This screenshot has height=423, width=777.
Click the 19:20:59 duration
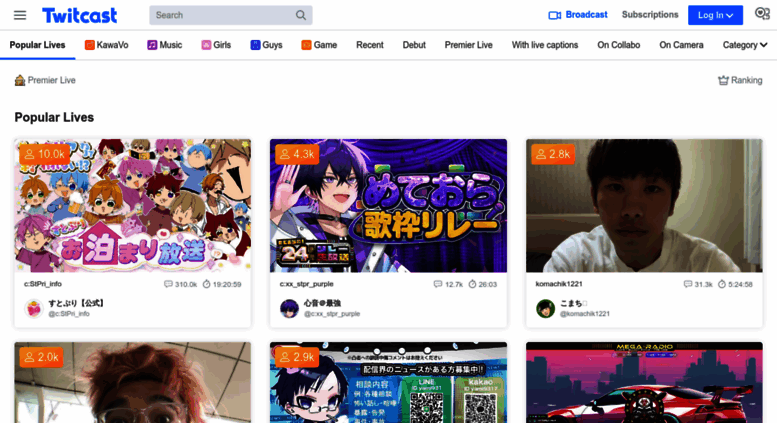pyautogui.click(x=222, y=284)
